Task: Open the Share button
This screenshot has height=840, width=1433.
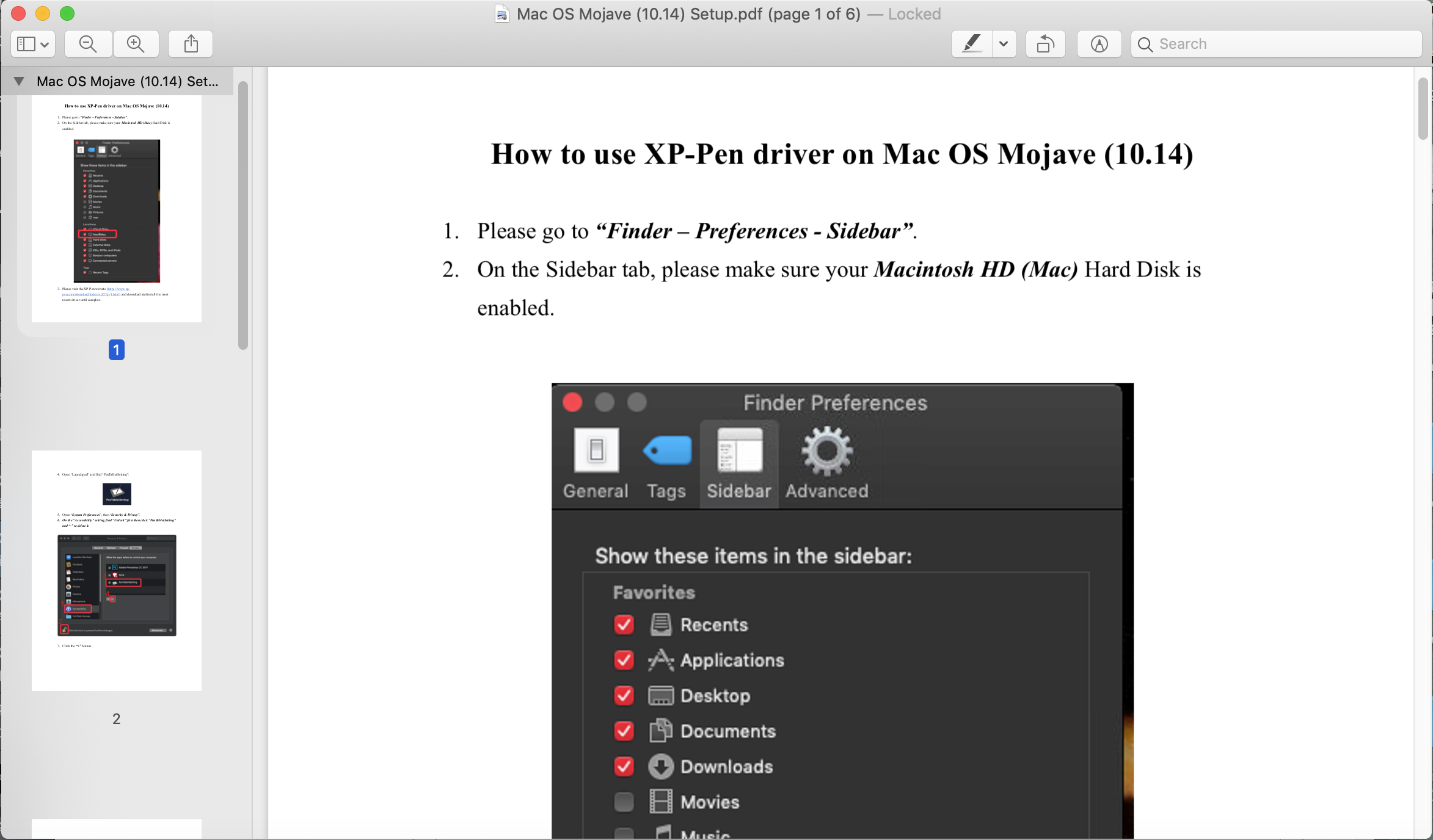Action: point(191,44)
